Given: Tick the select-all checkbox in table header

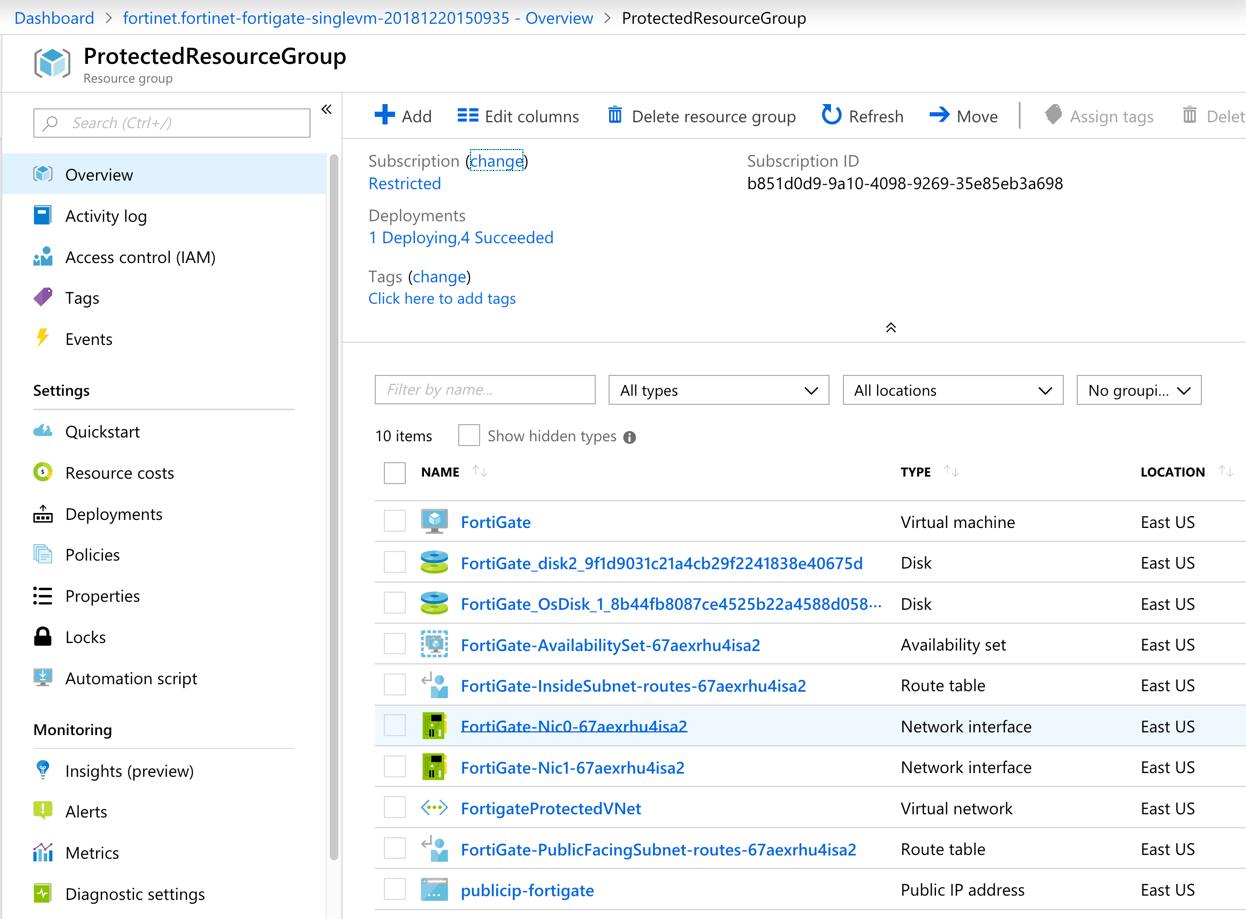Looking at the screenshot, I should [395, 473].
